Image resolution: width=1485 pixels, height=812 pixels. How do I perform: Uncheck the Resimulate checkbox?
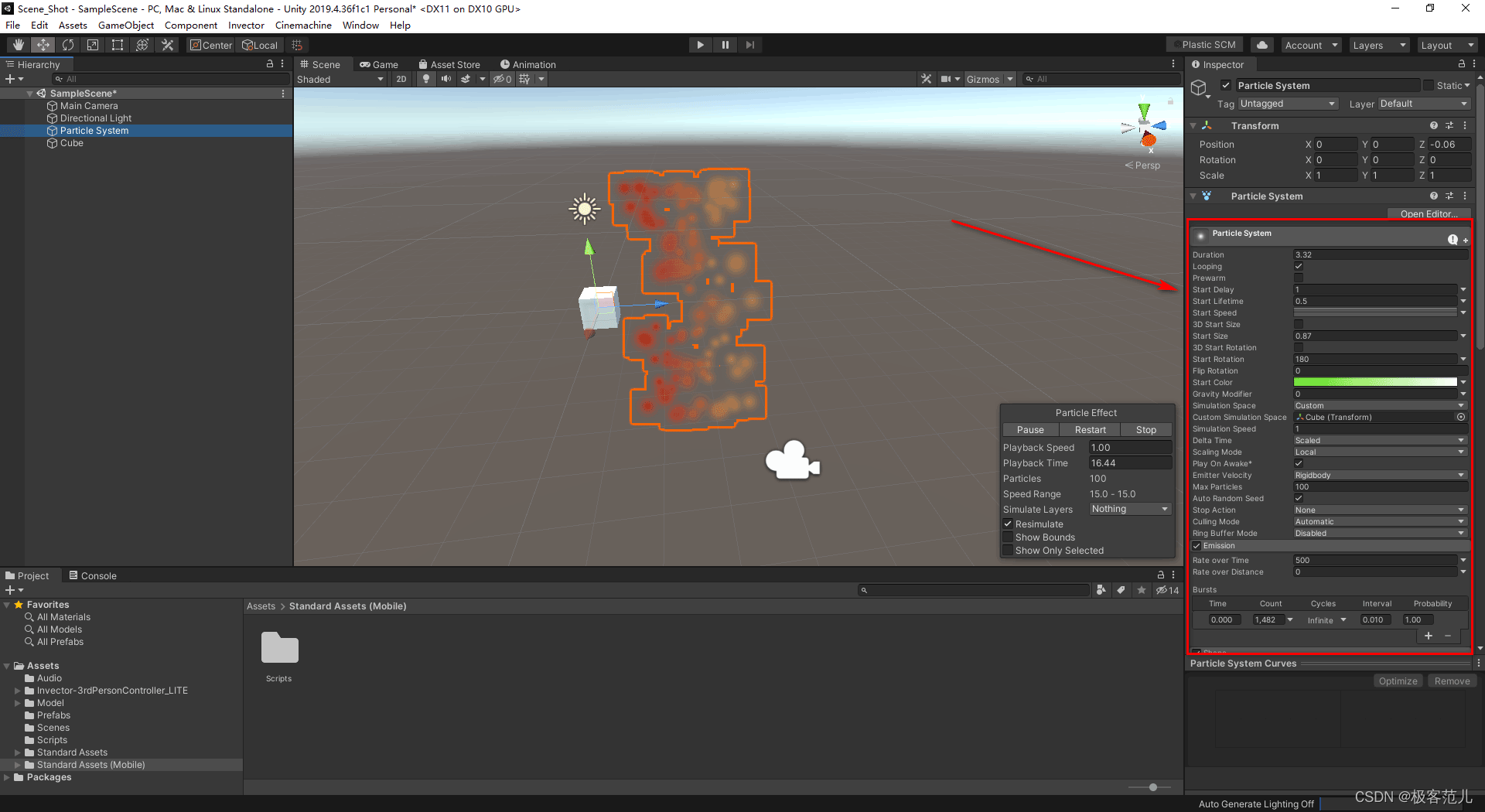[1009, 524]
